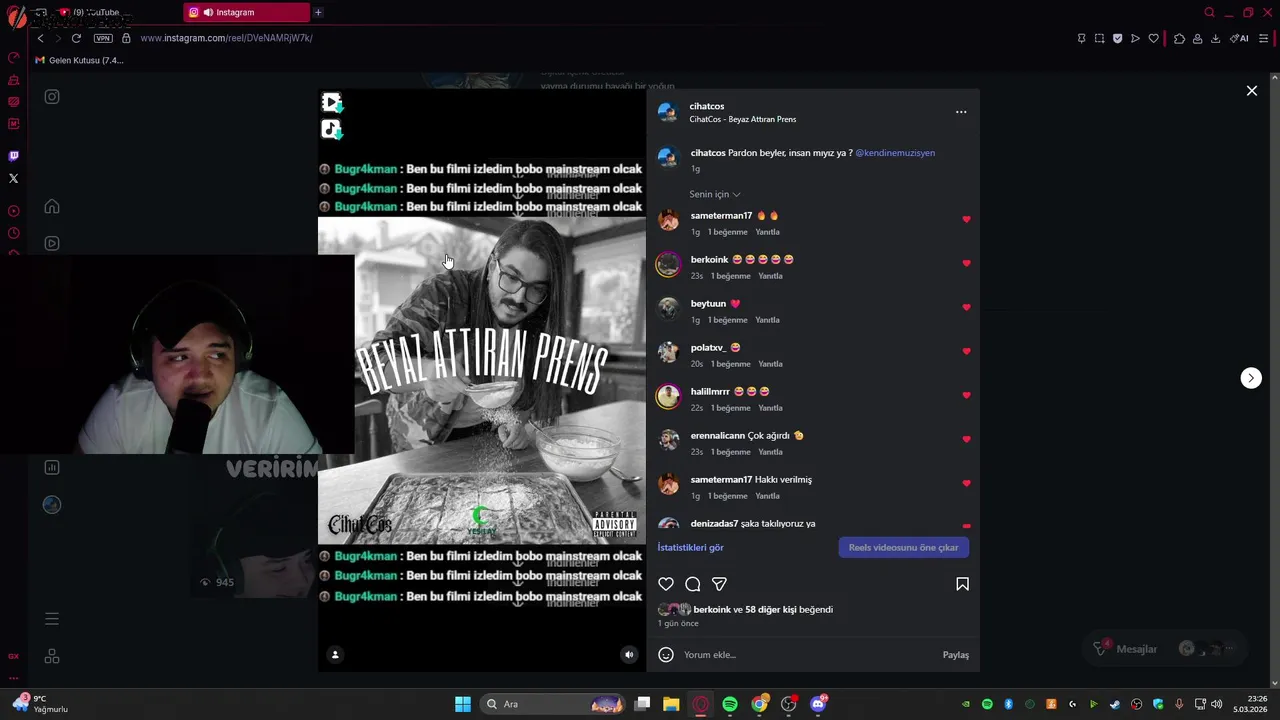Expand the 'Senin için' comment sort dropdown

click(714, 194)
